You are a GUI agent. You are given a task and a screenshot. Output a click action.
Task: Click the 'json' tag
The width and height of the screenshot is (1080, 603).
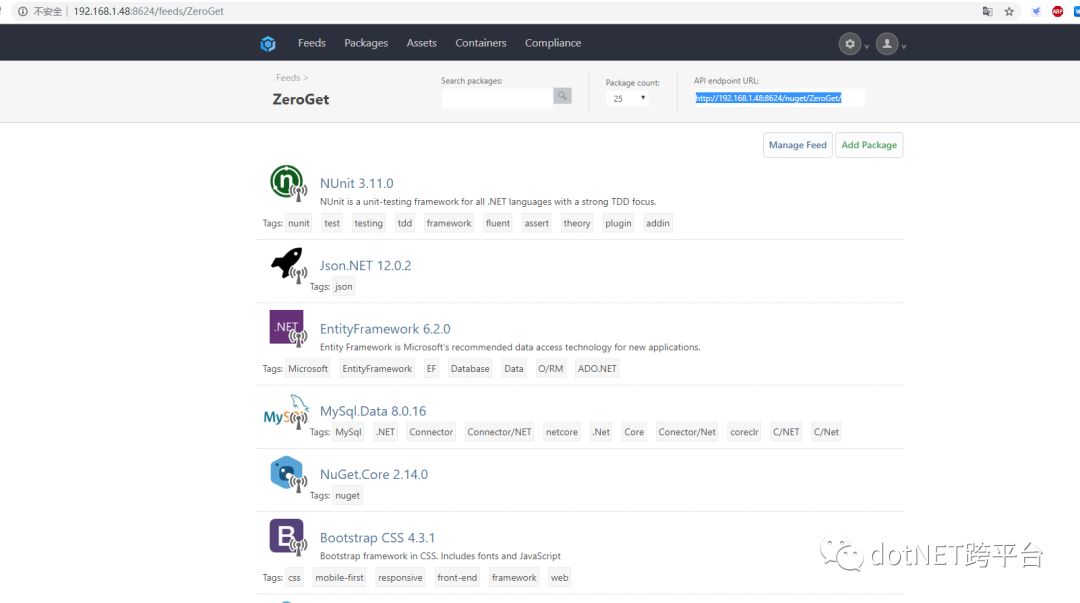(344, 287)
